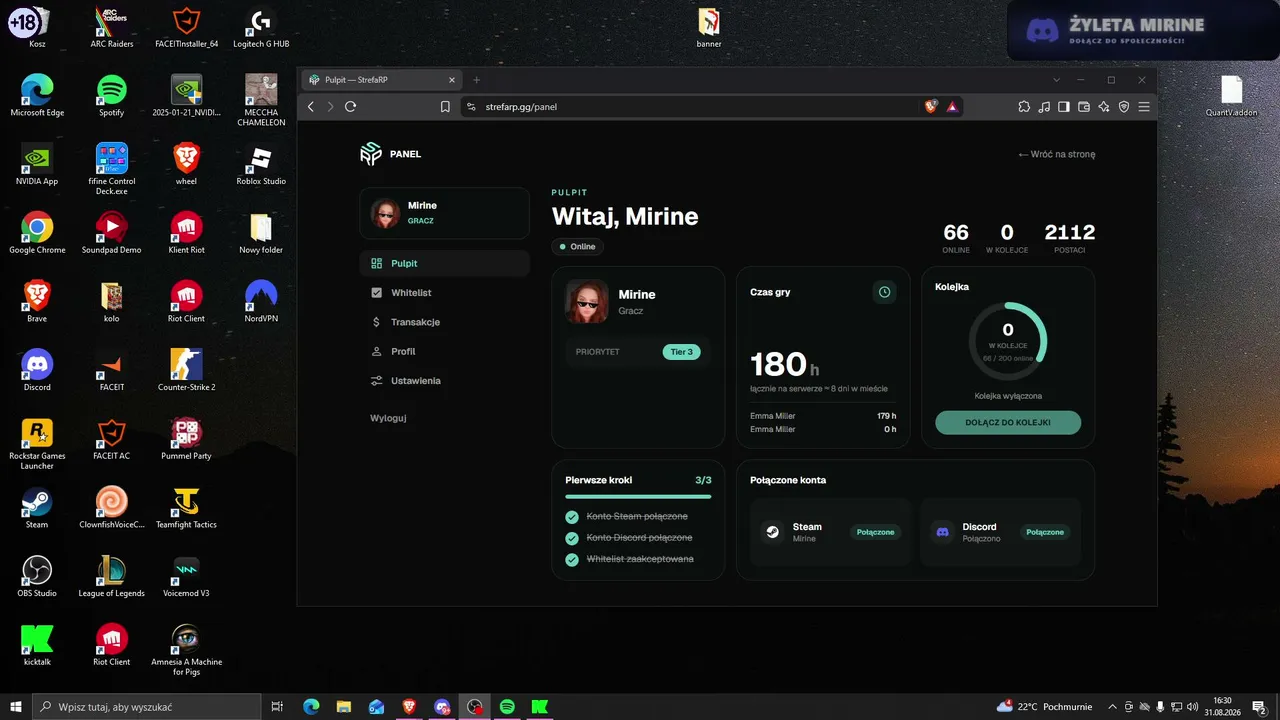Open the Brave playlist music icon
The height and width of the screenshot is (720, 1280).
[1044, 106]
